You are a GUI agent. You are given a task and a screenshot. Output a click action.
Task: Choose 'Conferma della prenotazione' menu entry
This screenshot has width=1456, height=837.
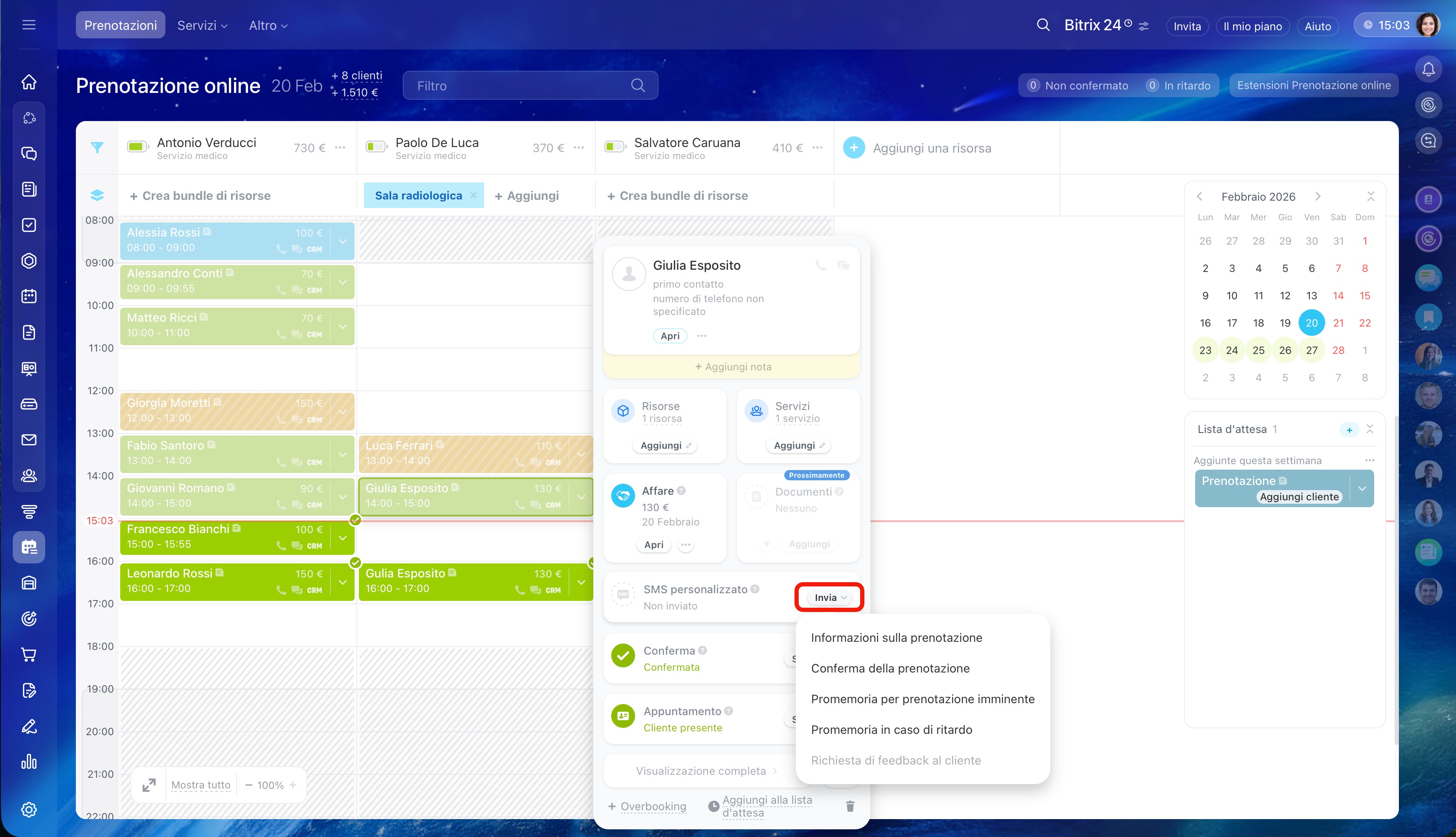[890, 668]
